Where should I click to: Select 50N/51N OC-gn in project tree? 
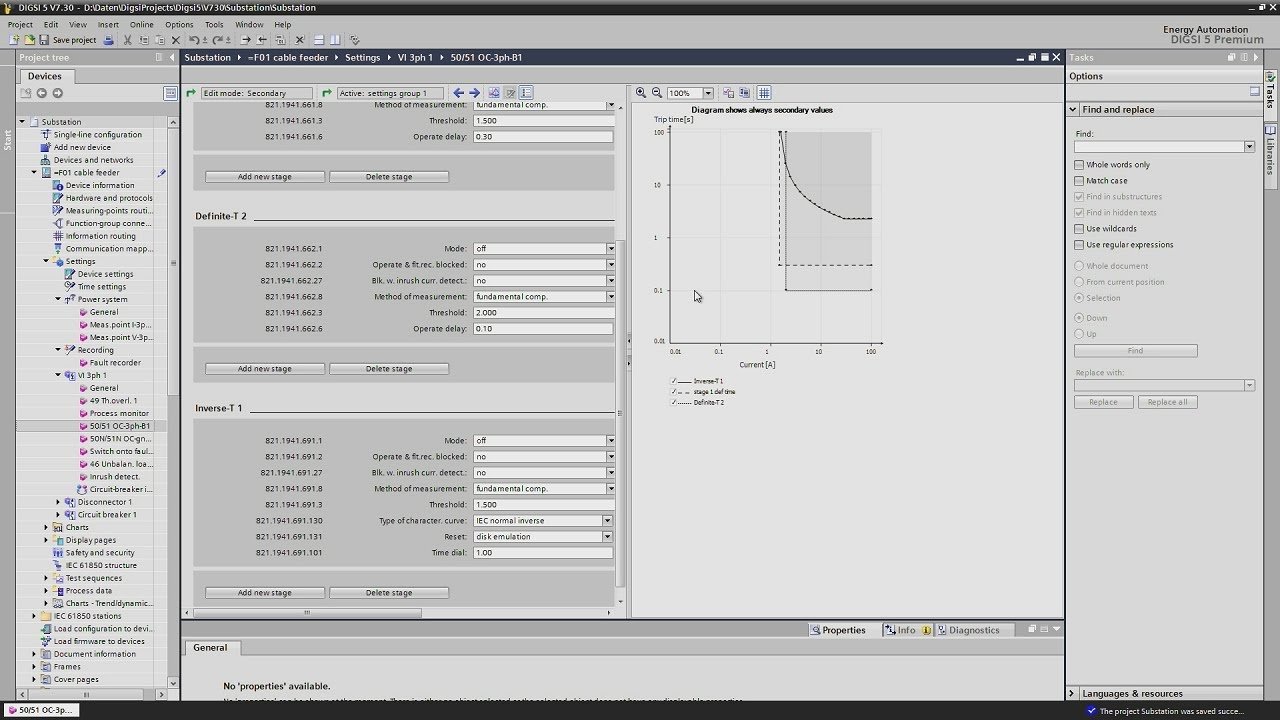coord(119,439)
